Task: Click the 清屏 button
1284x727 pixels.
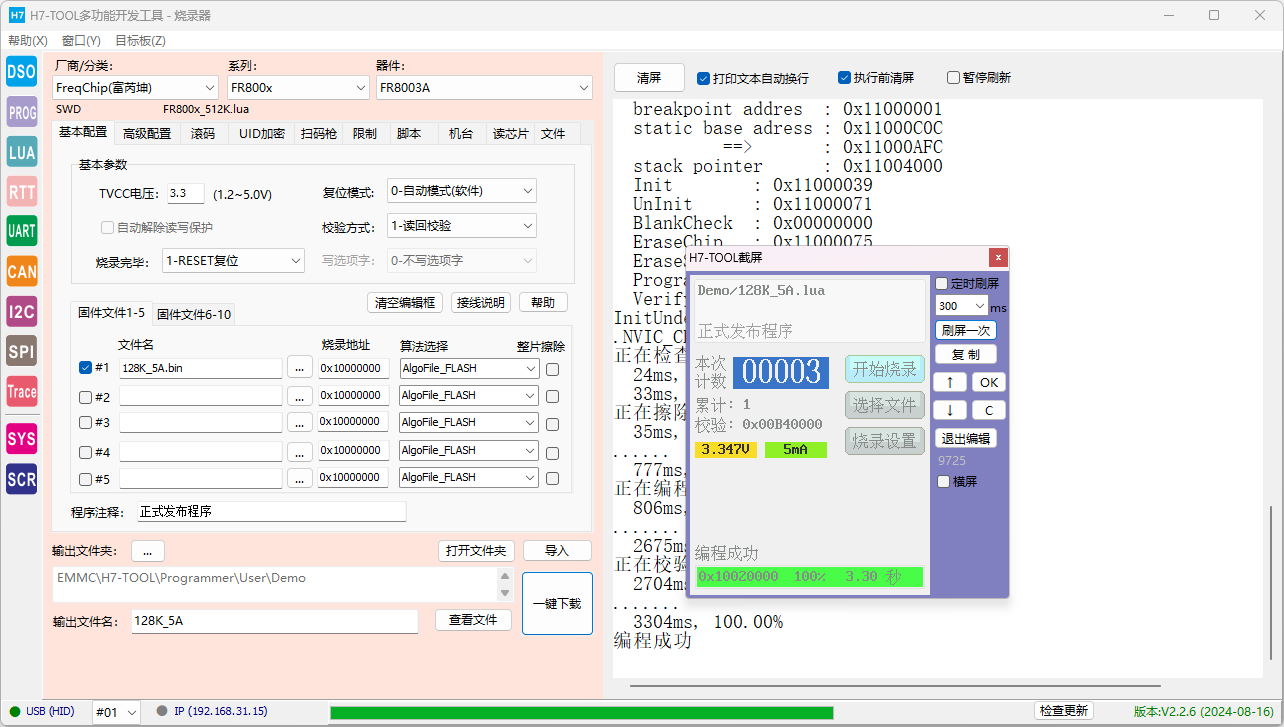Action: click(x=649, y=77)
